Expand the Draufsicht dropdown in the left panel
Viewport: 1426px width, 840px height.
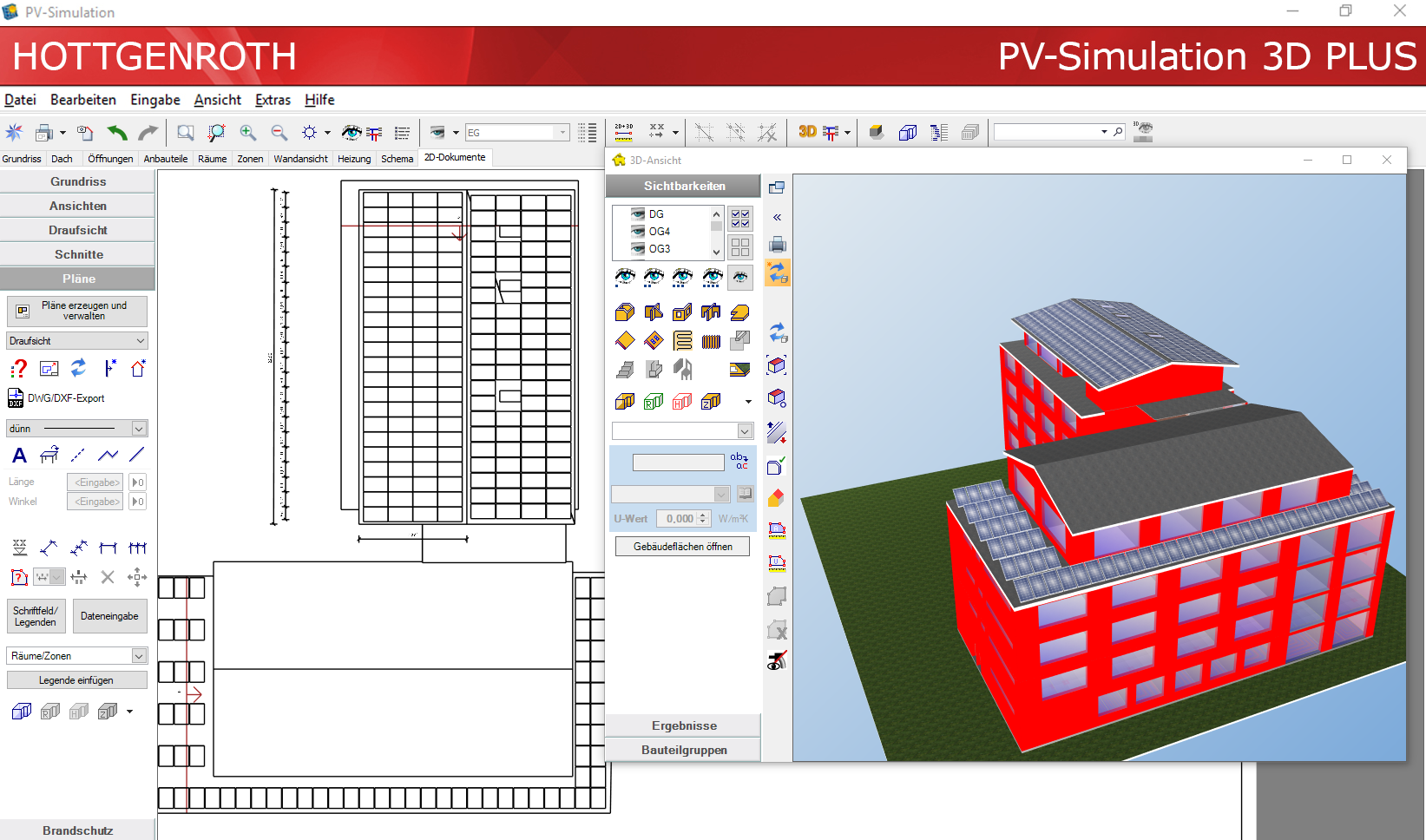[139, 340]
